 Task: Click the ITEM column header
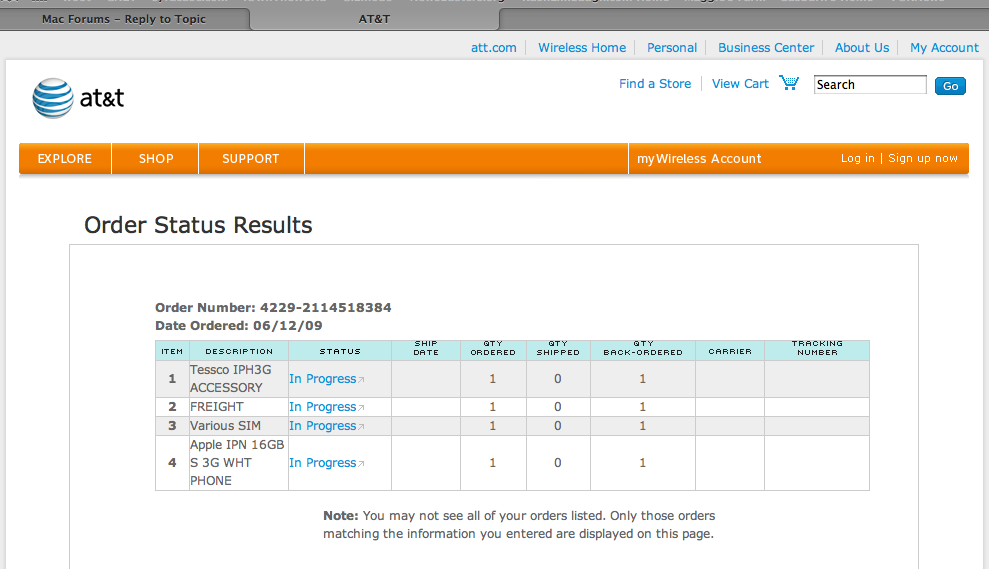pyautogui.click(x=172, y=351)
